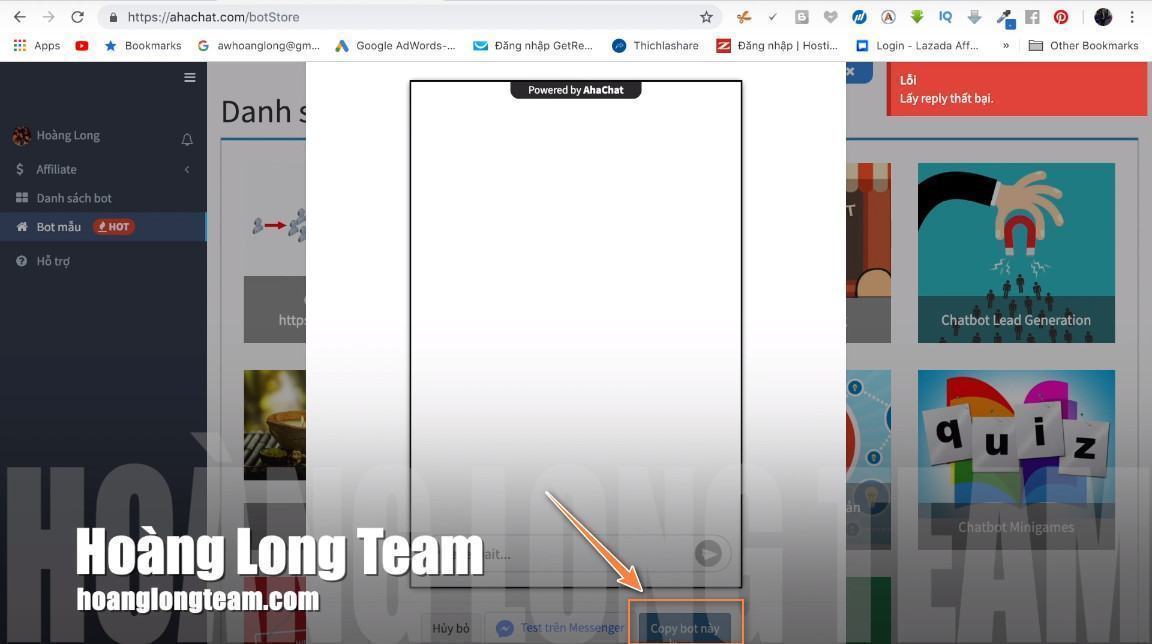Image resolution: width=1152 pixels, height=644 pixels.
Task: Open Hoàng Long user profile
Action: coord(57,135)
